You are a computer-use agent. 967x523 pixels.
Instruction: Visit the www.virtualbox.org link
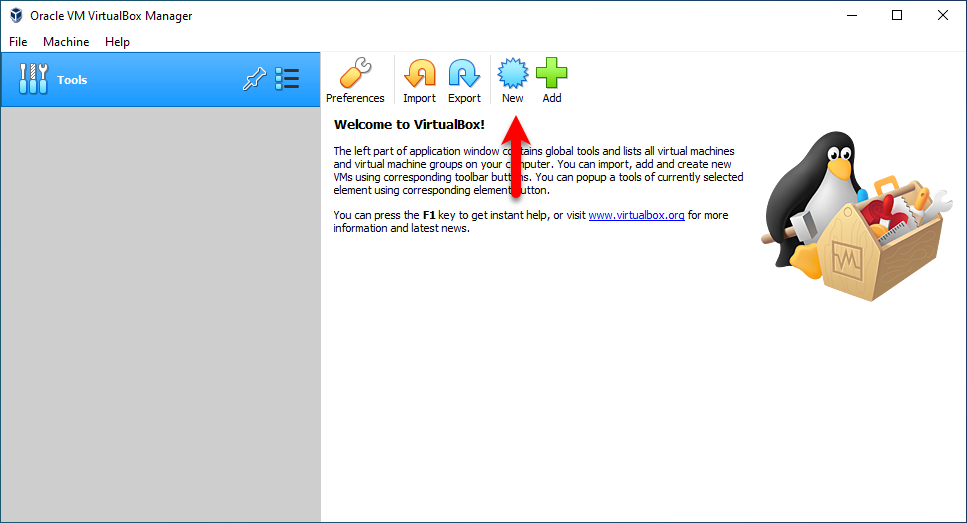pyautogui.click(x=636, y=215)
